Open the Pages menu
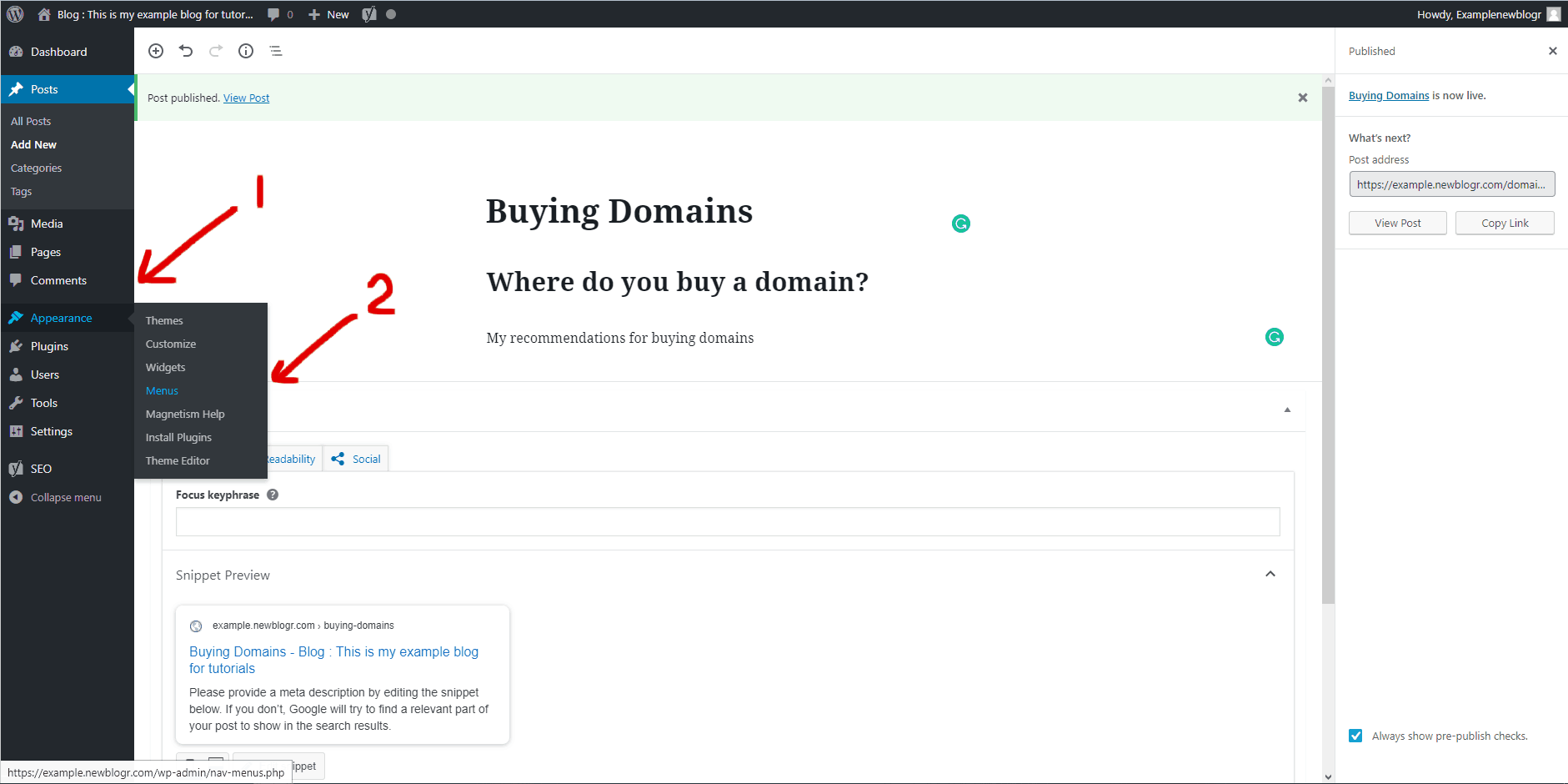The width and height of the screenshot is (1568, 784). [67, 252]
